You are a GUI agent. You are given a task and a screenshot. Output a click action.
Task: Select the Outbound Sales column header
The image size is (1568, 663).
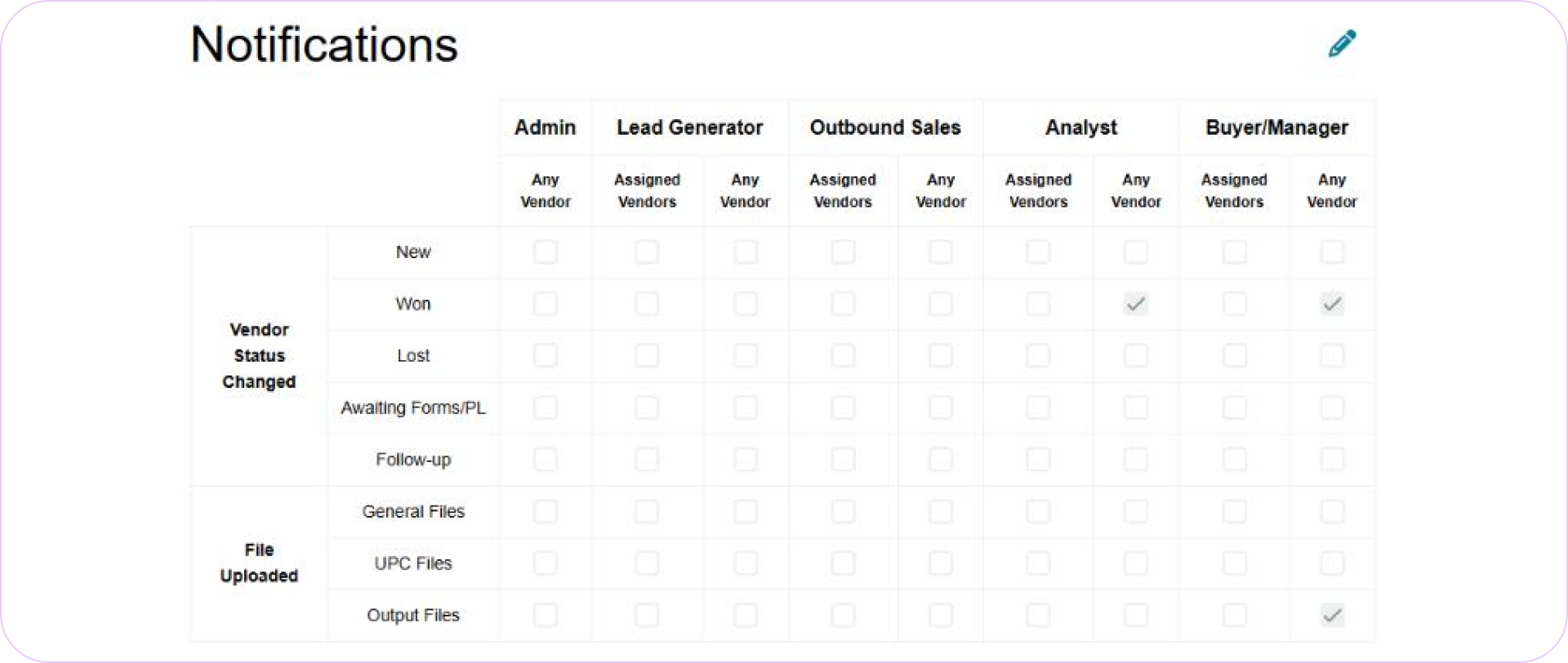click(x=885, y=127)
